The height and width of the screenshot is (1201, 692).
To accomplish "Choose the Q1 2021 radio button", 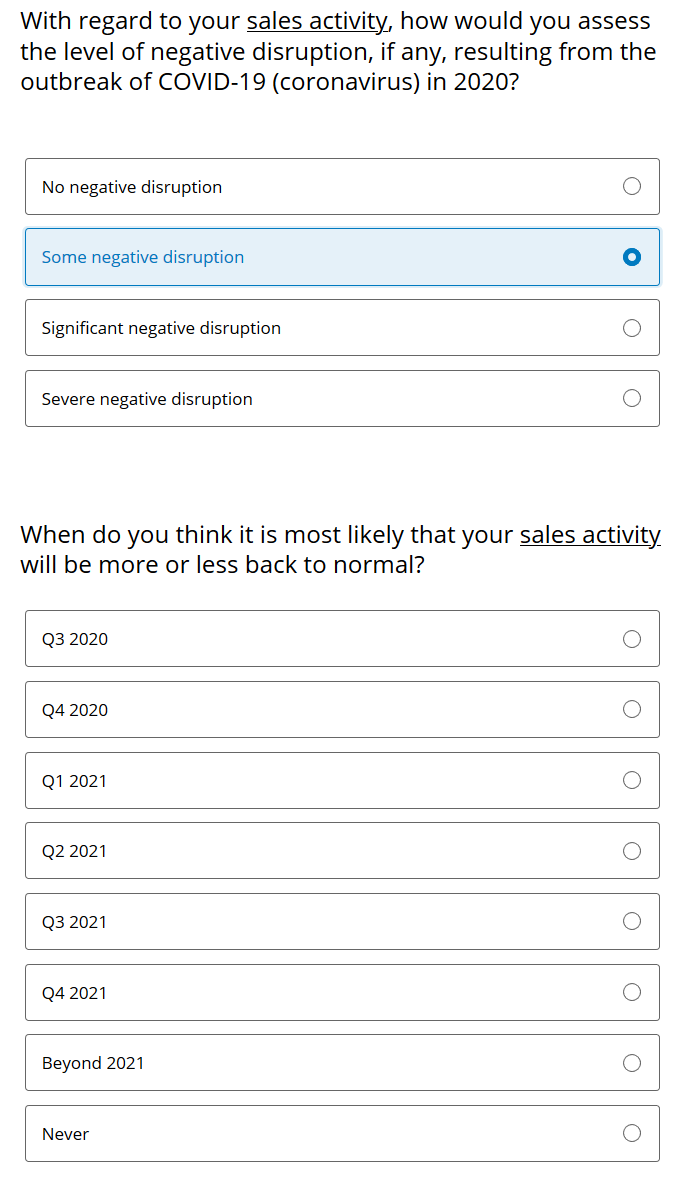I will click(x=632, y=780).
